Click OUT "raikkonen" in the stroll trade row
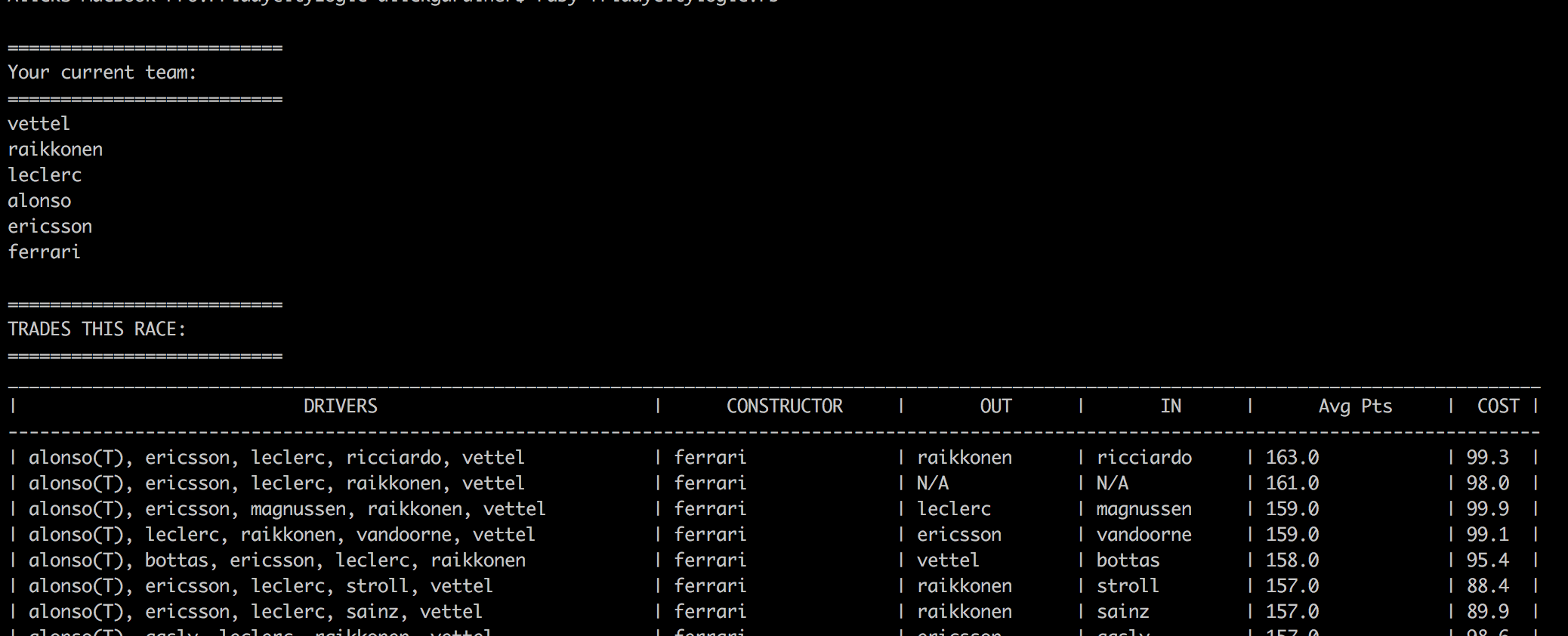The image size is (1568, 636). [965, 586]
